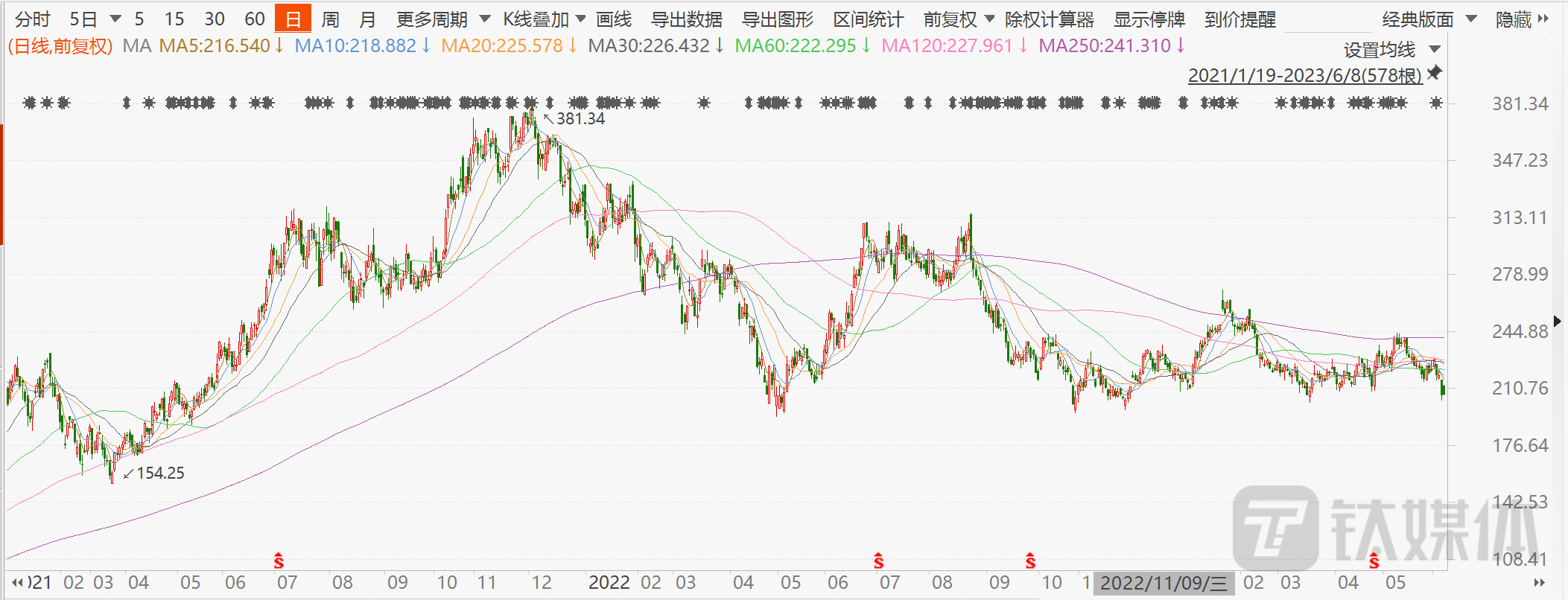Open the 更多周期 dropdown

pyautogui.click(x=442, y=19)
